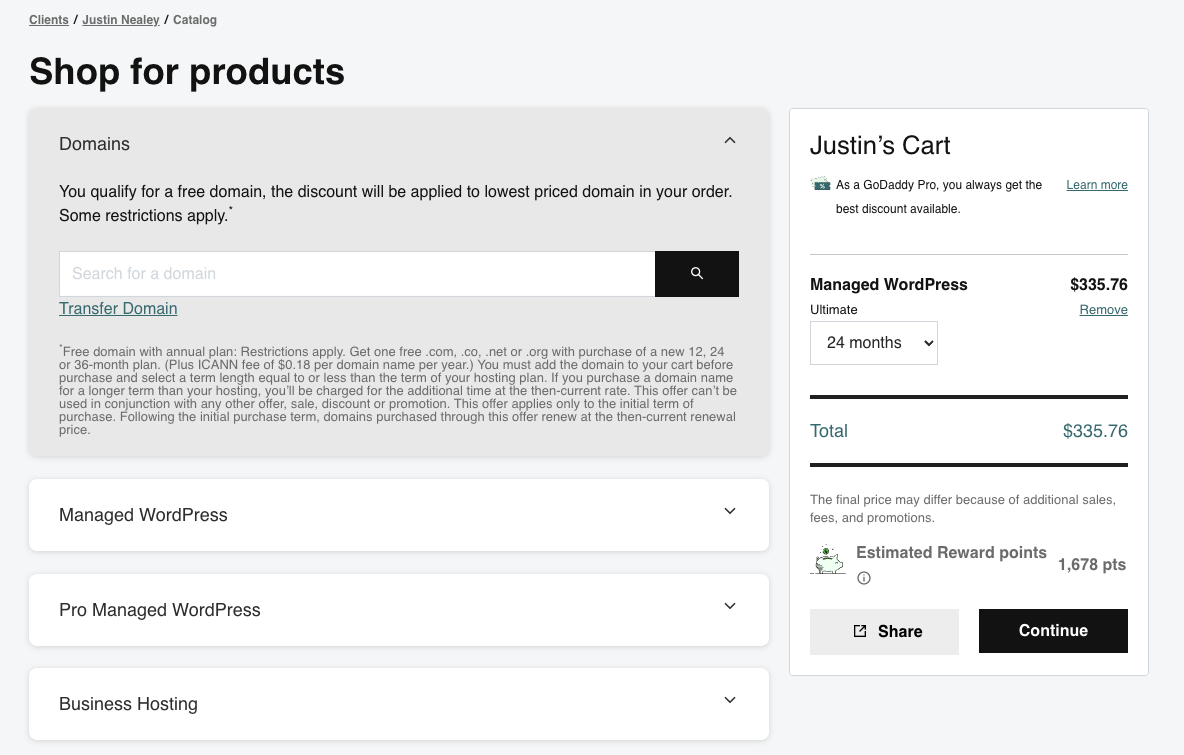Open the Learn more link
Image resolution: width=1184 pixels, height=755 pixels.
coord(1096,185)
